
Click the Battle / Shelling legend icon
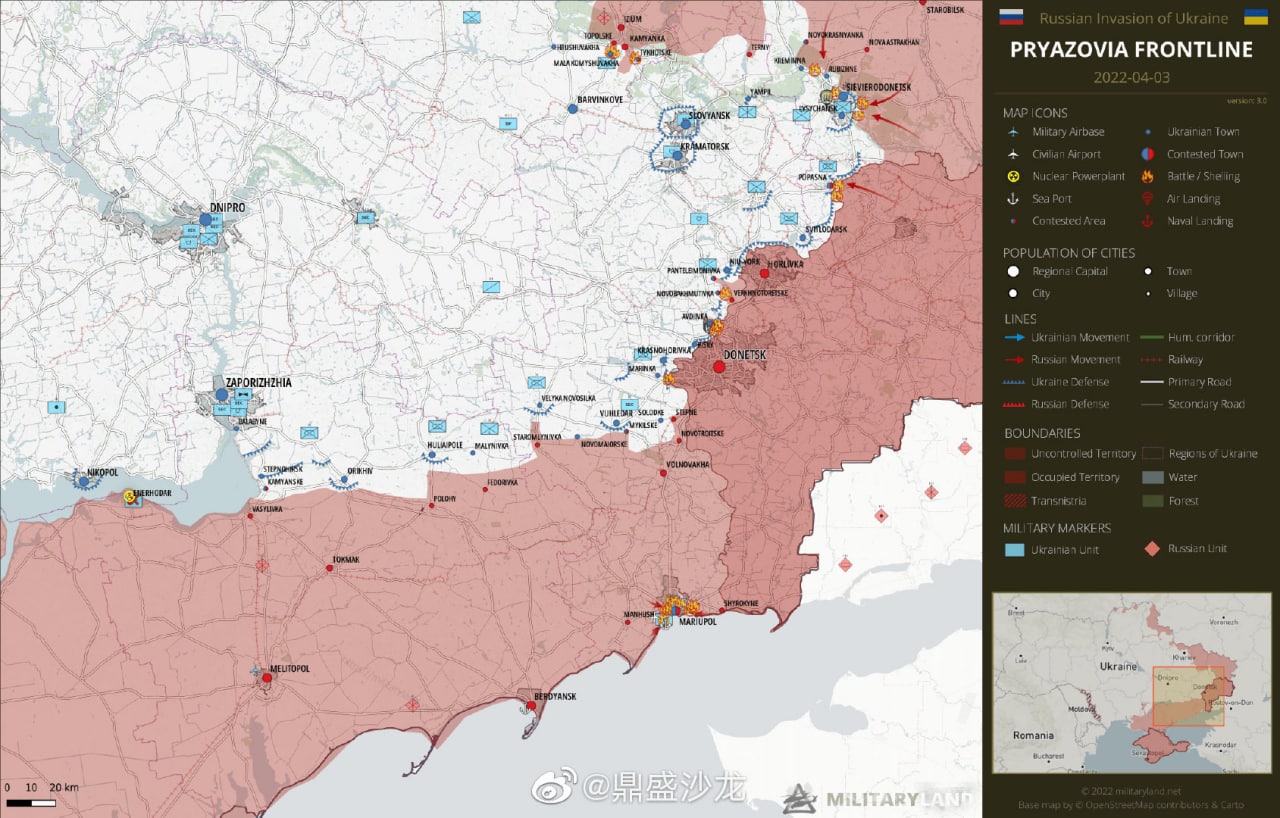(x=1147, y=176)
